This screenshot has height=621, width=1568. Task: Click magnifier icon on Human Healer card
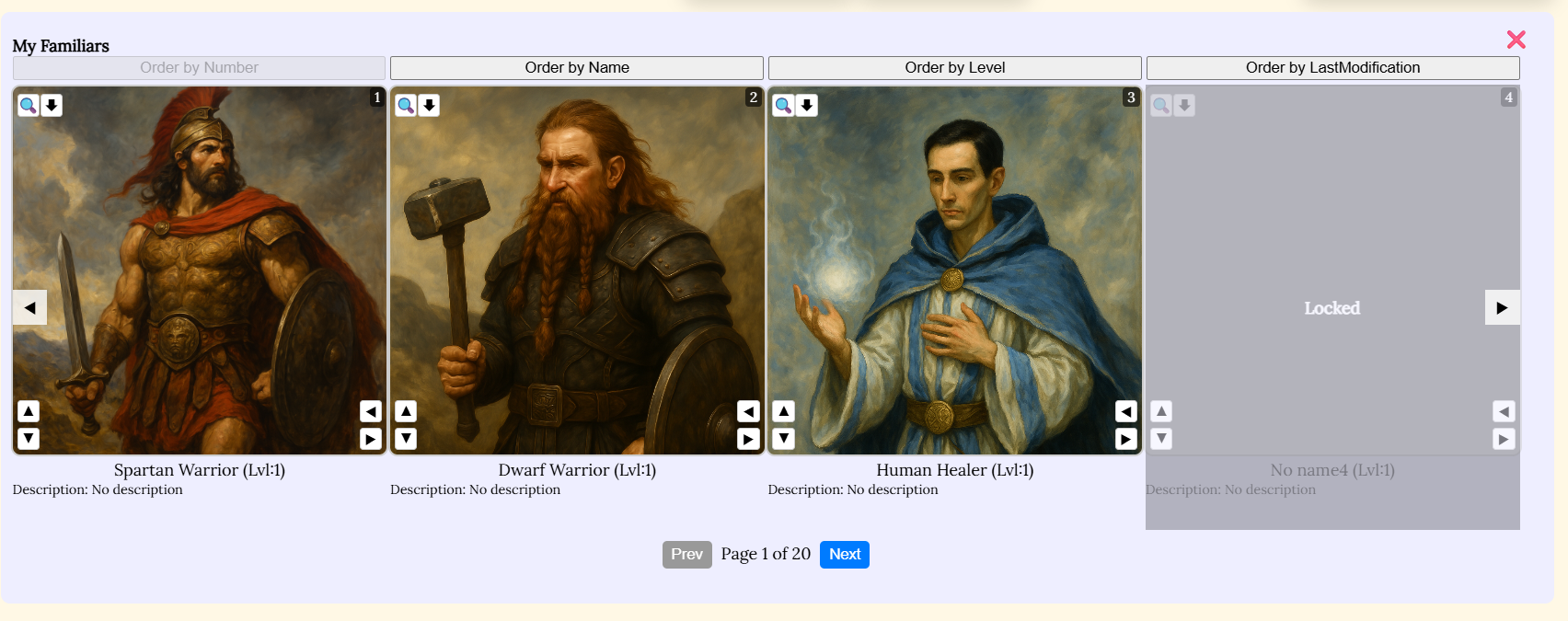click(783, 106)
